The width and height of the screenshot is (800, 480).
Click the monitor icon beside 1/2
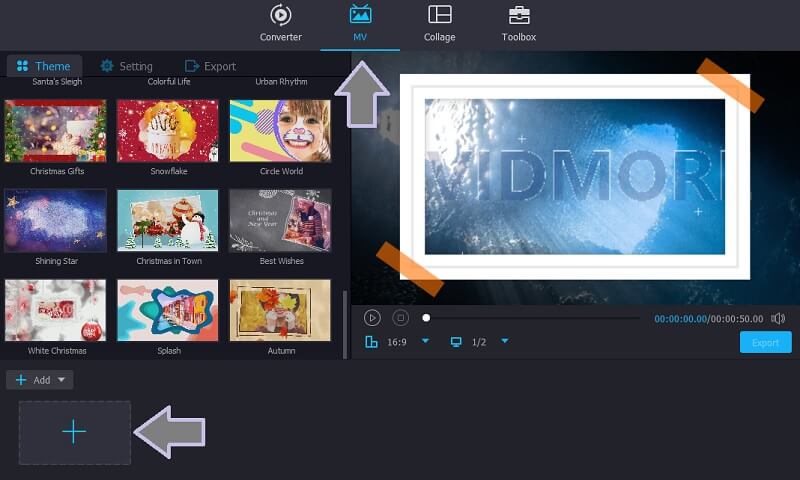click(x=456, y=342)
